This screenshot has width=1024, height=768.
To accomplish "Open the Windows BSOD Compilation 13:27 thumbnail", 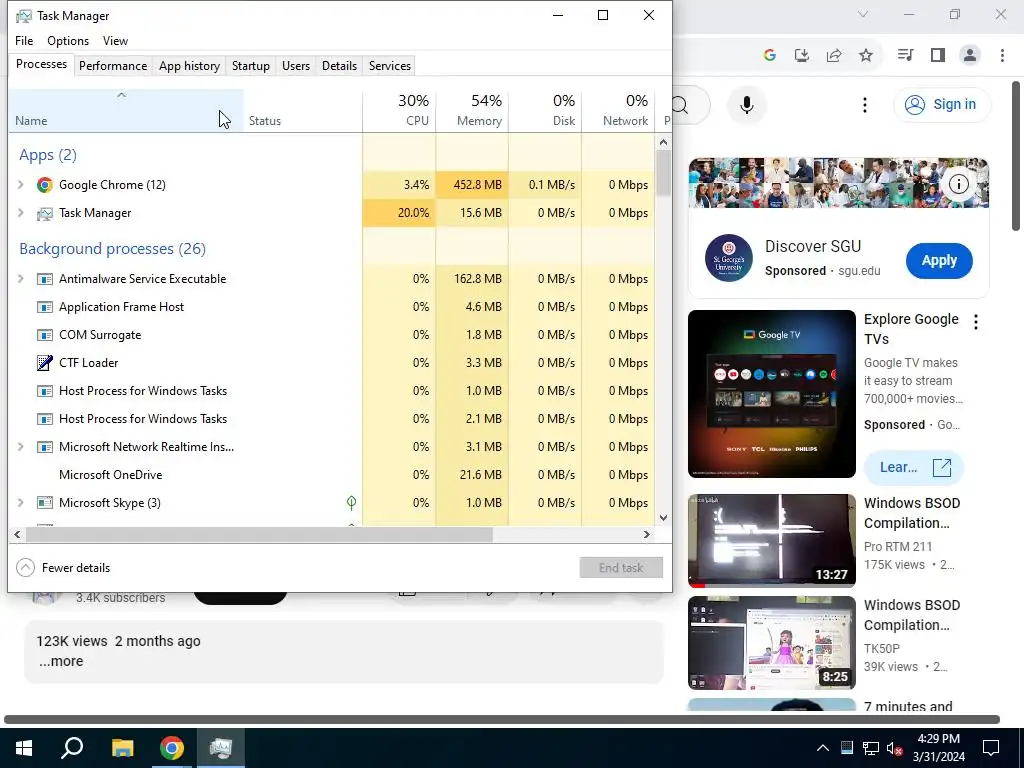I will (x=772, y=541).
